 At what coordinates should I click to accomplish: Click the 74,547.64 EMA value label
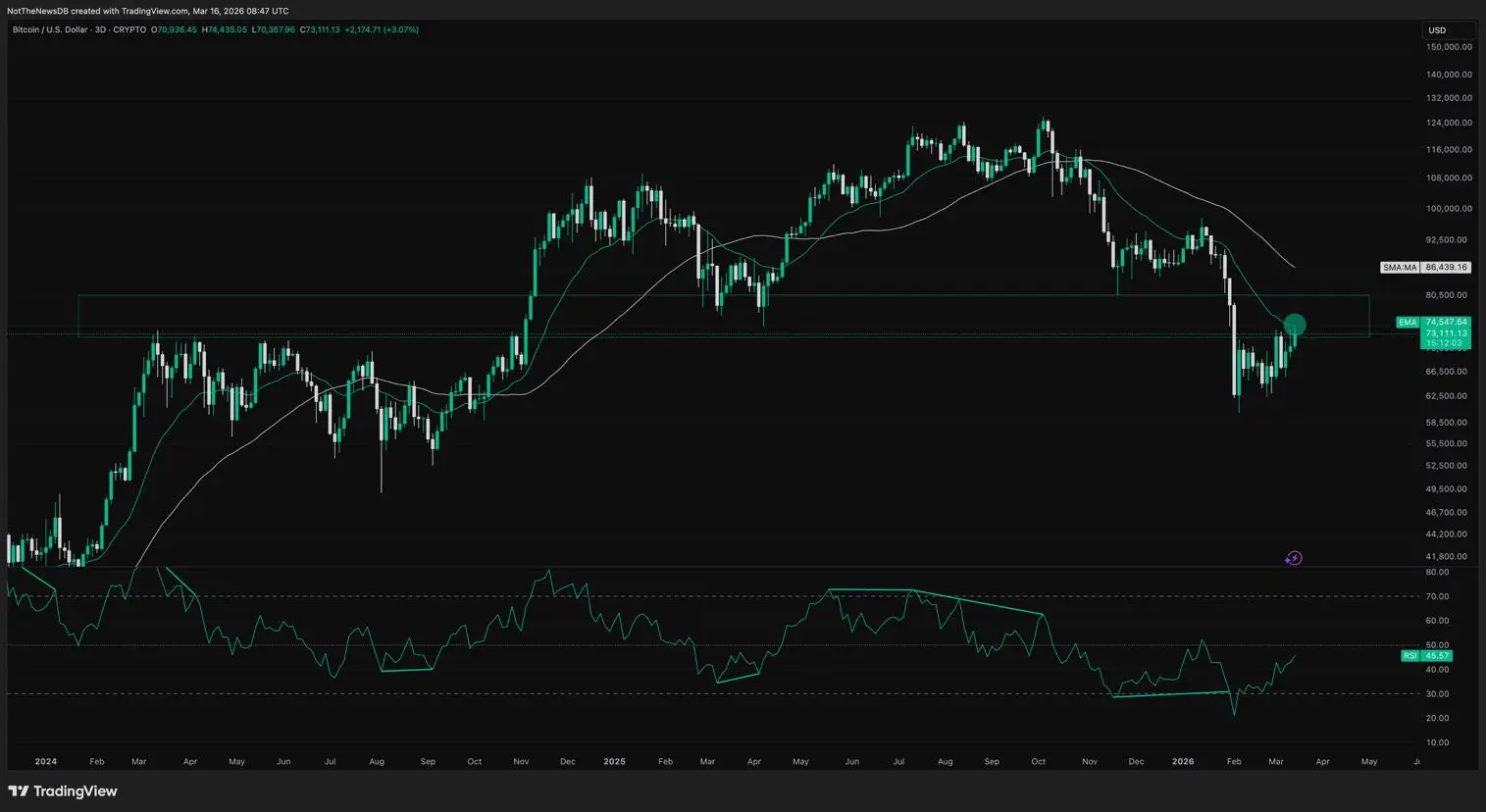[1446, 322]
